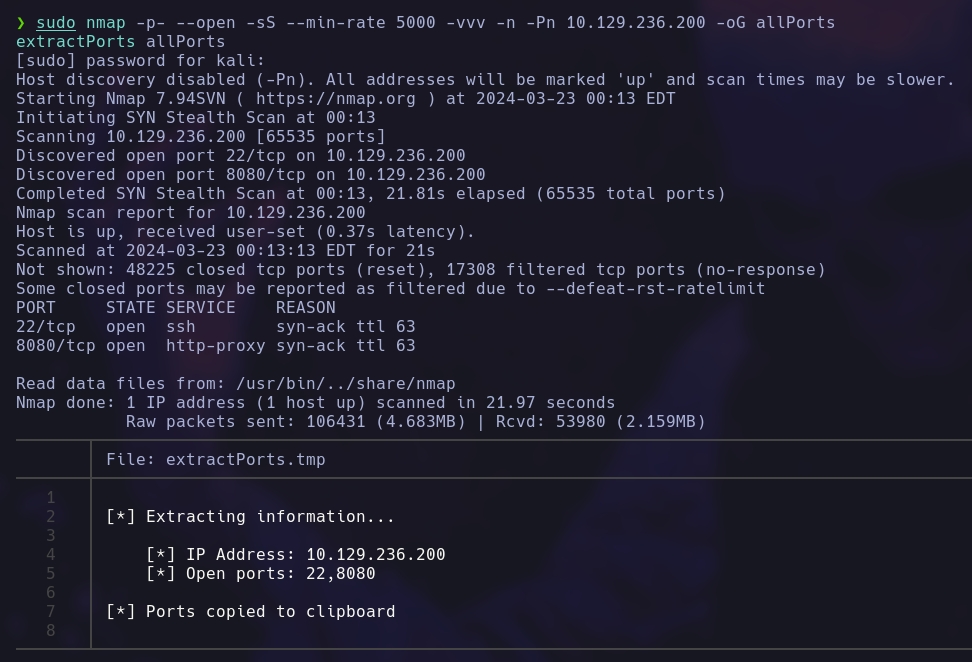Click the green prompt arrow symbol
Screen dimensions: 972x662
pyautogui.click(x=21, y=23)
